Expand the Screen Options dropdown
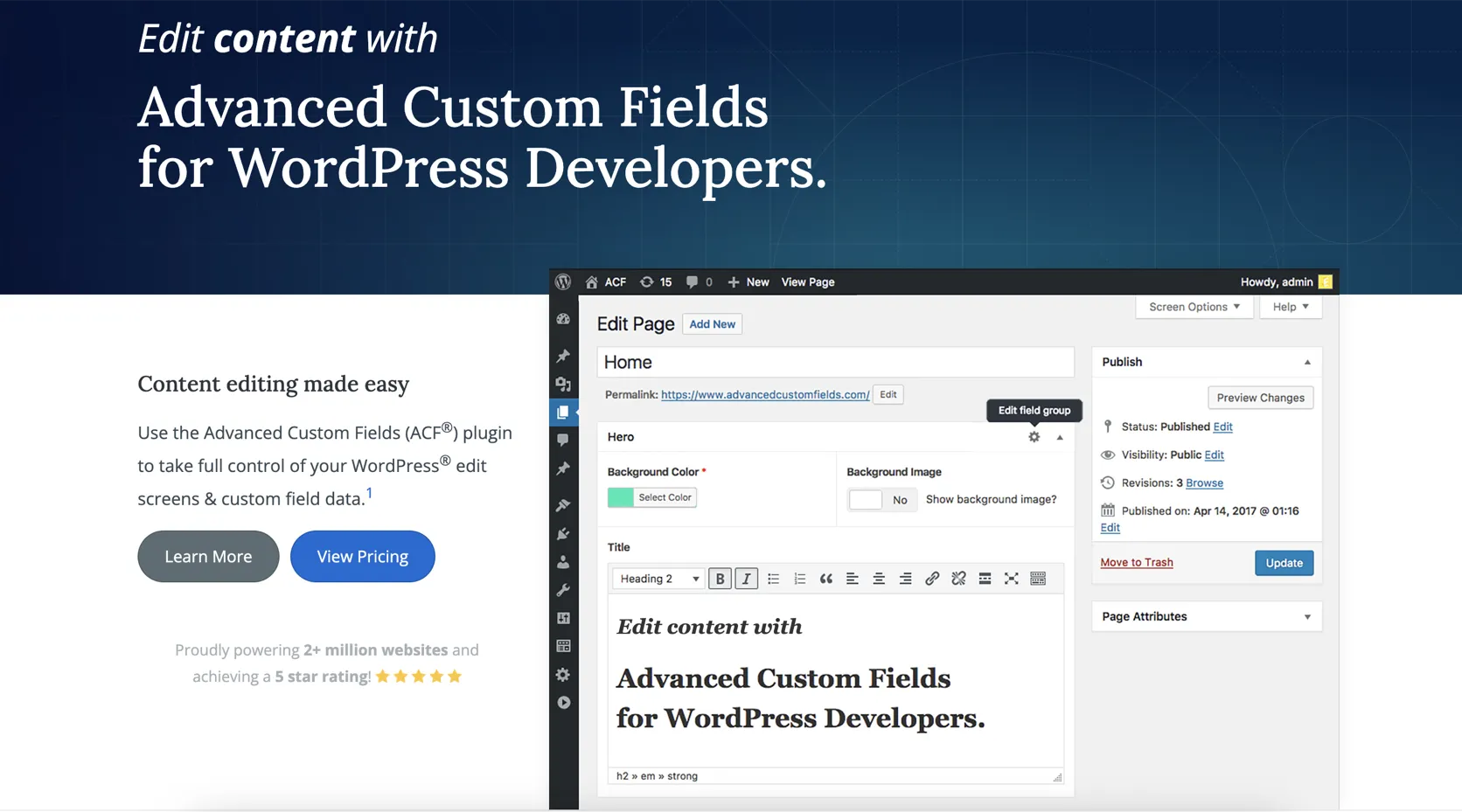Image resolution: width=1462 pixels, height=812 pixels. 1194,307
